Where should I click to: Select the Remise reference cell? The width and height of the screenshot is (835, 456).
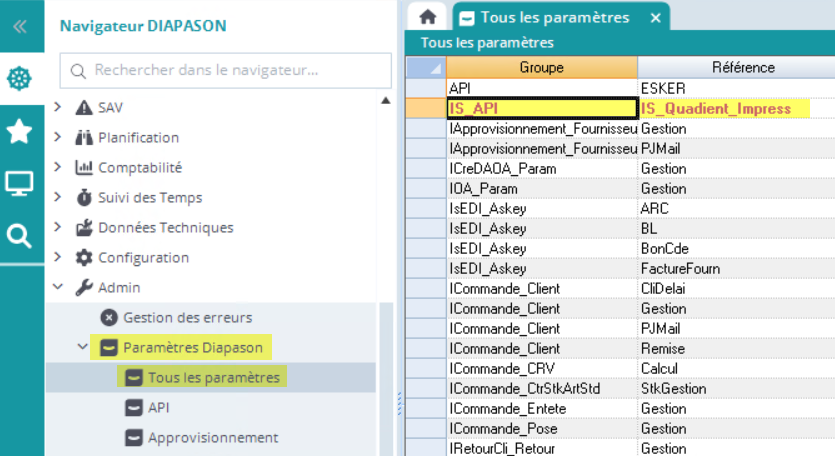(x=736, y=348)
